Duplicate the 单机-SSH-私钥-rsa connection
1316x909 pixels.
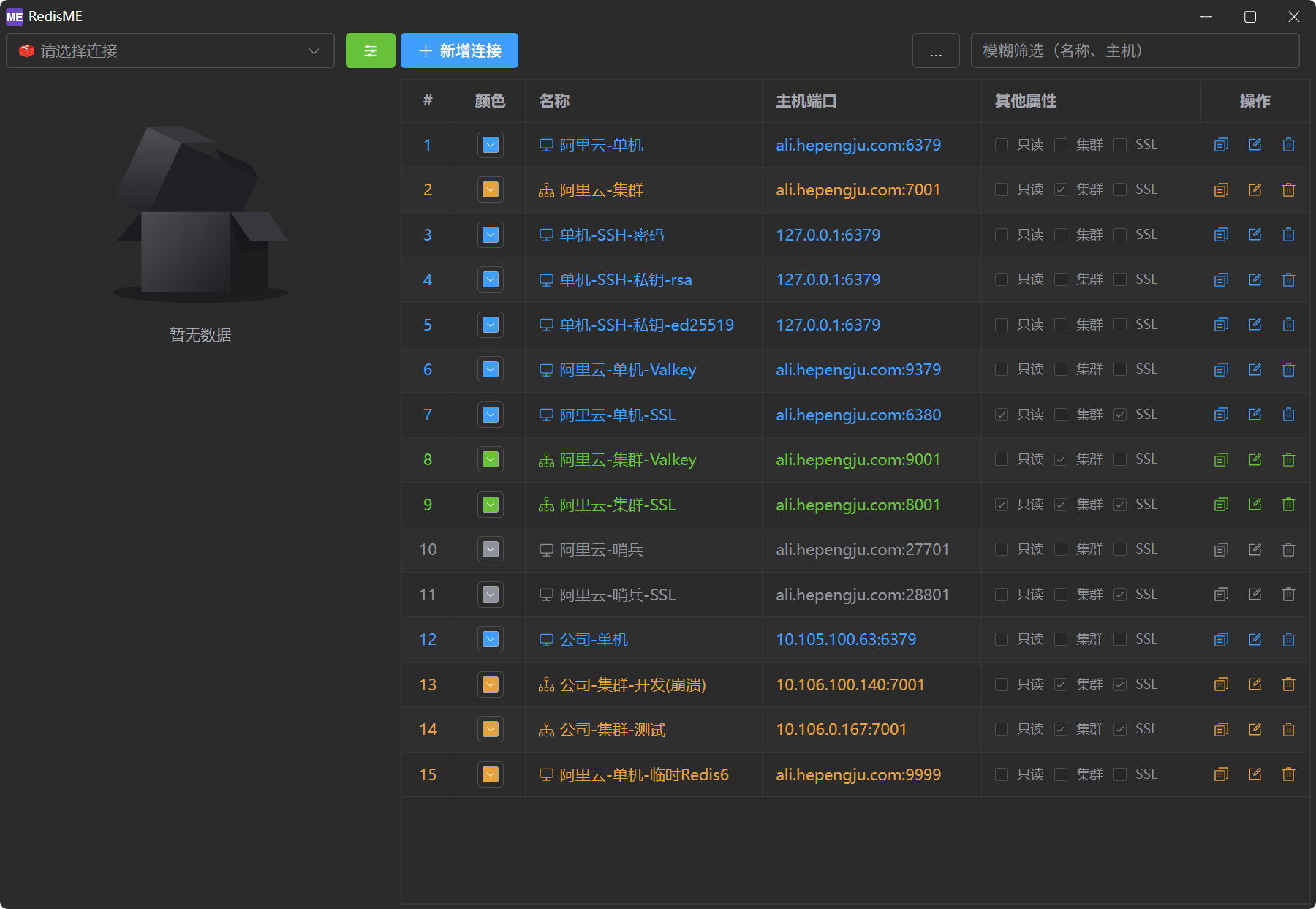[1221, 280]
